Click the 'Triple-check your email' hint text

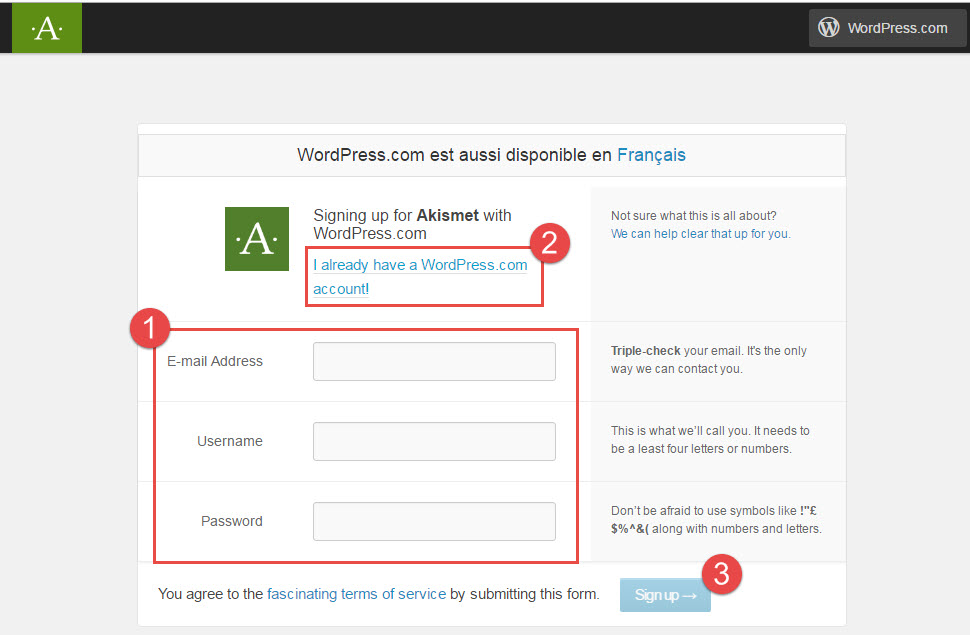point(708,360)
